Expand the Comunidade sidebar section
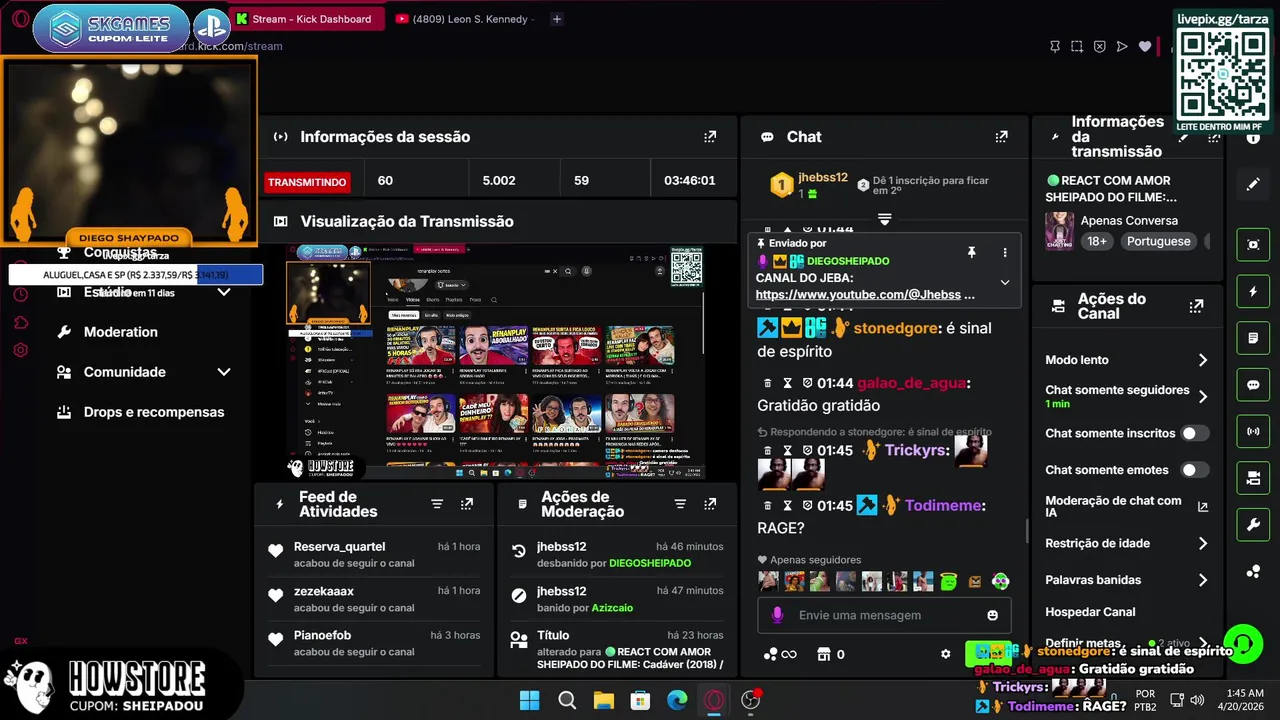 [224, 372]
